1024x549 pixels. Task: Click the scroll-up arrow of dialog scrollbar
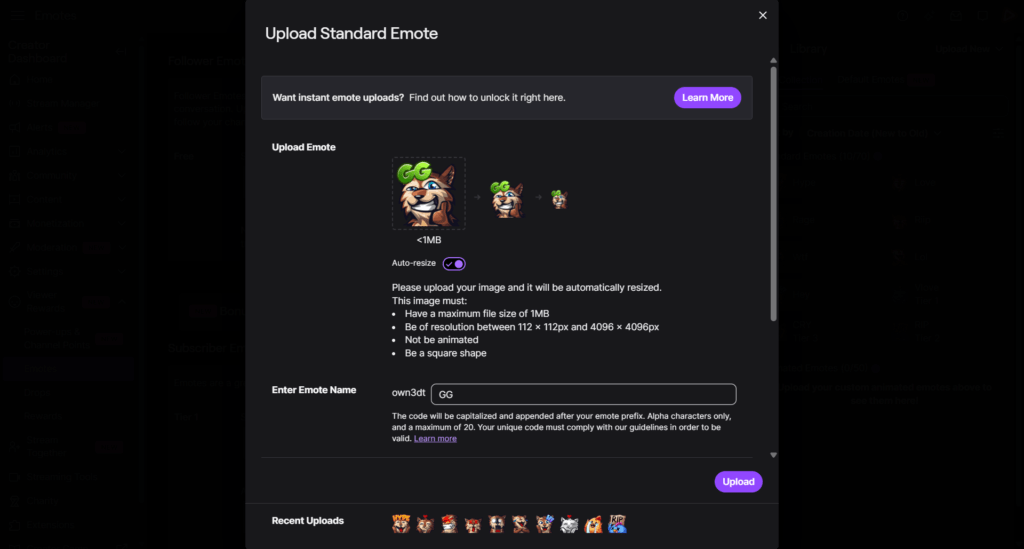coord(773,60)
